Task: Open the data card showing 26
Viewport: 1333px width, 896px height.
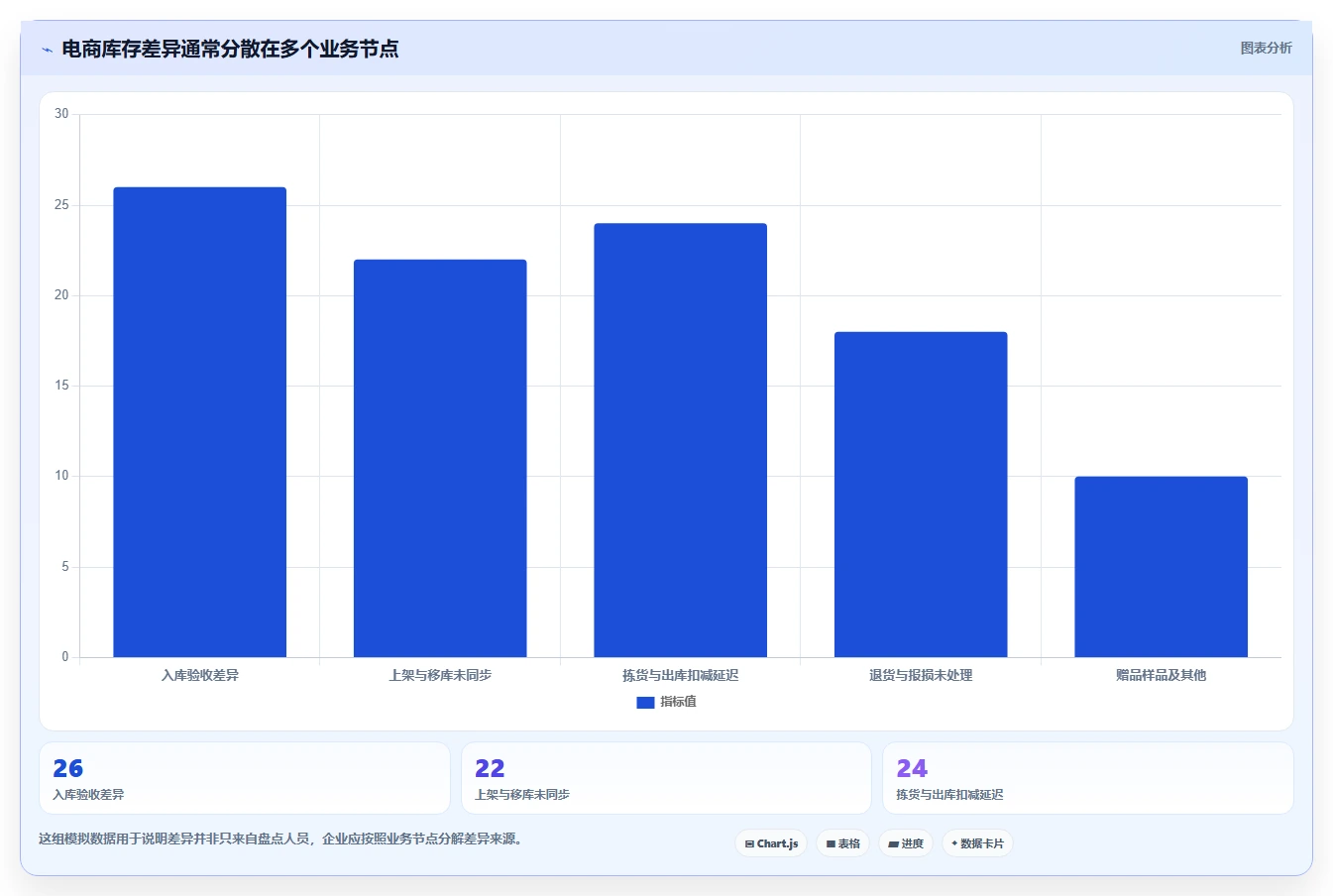Action: (245, 778)
